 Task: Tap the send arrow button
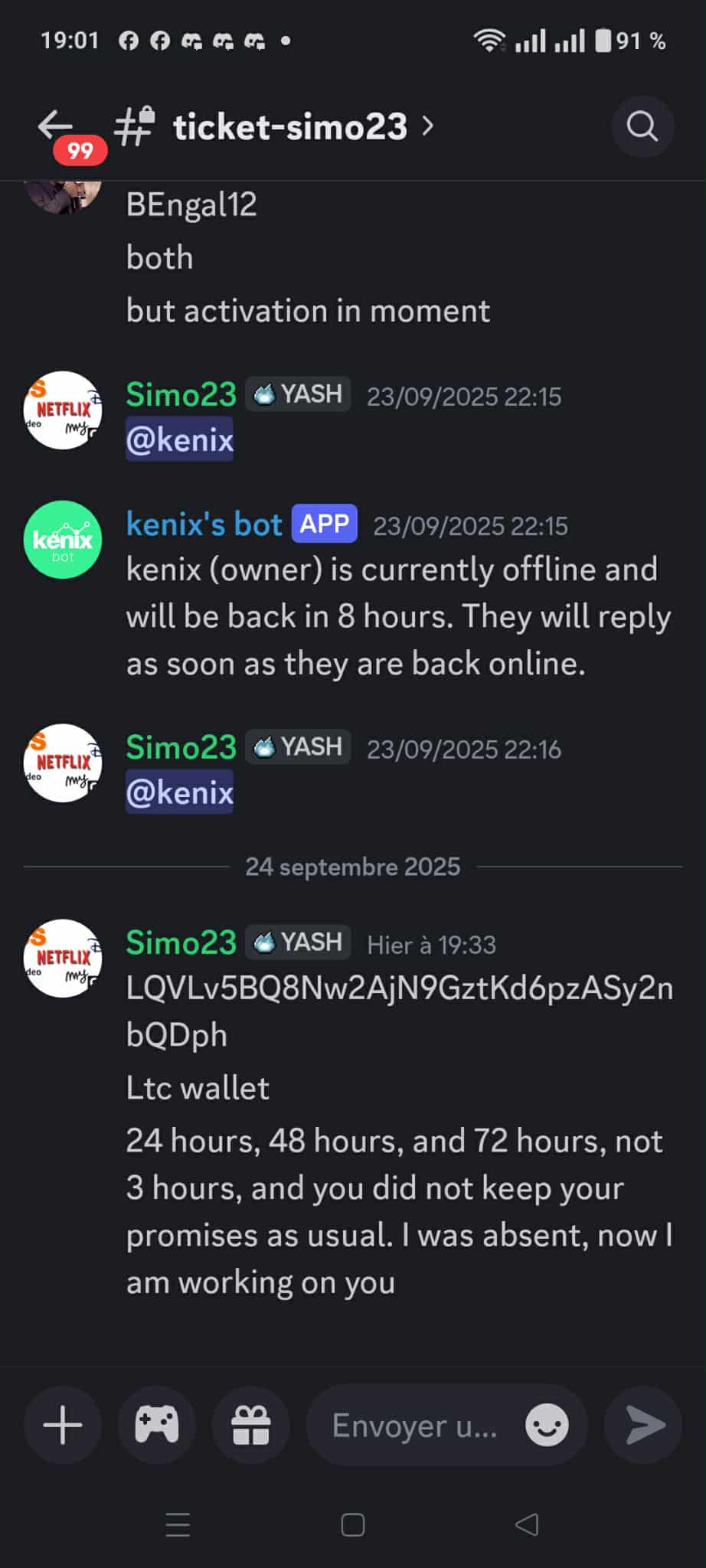pyautogui.click(x=643, y=1426)
